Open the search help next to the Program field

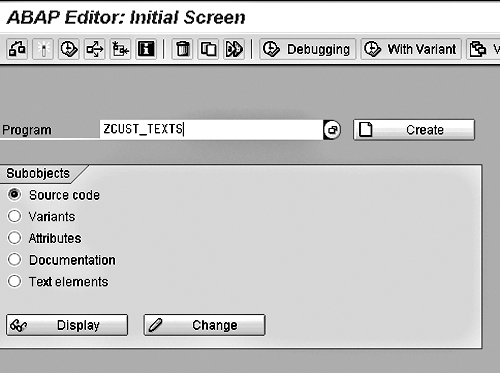click(332, 130)
